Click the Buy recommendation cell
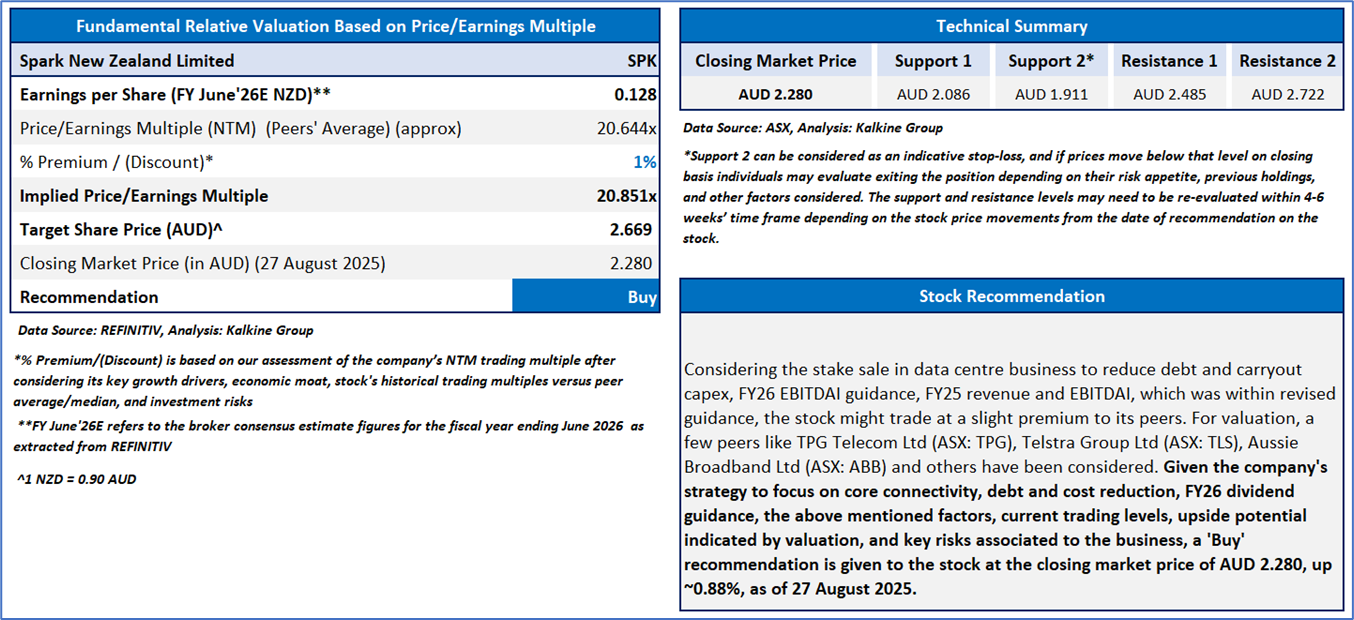The width and height of the screenshot is (1354, 620). click(x=585, y=297)
